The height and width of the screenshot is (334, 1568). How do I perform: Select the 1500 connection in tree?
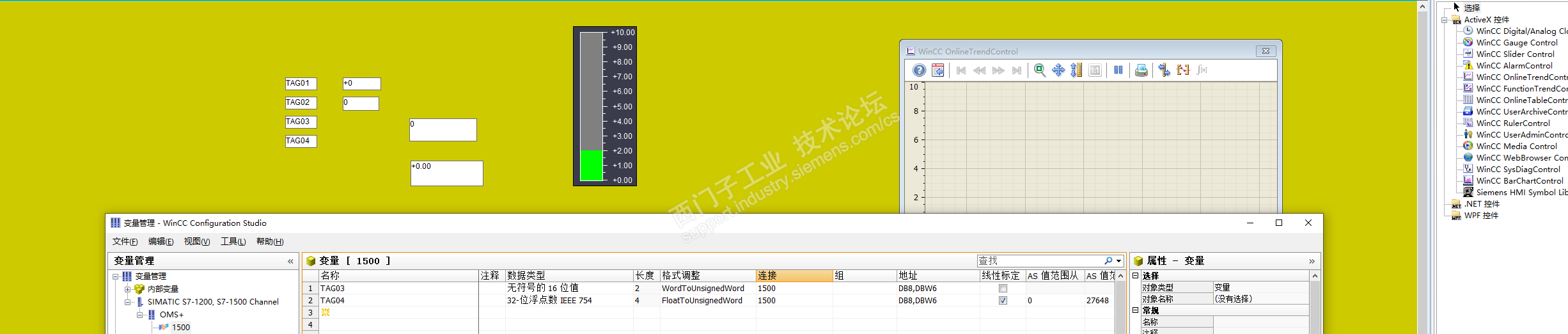tap(181, 327)
